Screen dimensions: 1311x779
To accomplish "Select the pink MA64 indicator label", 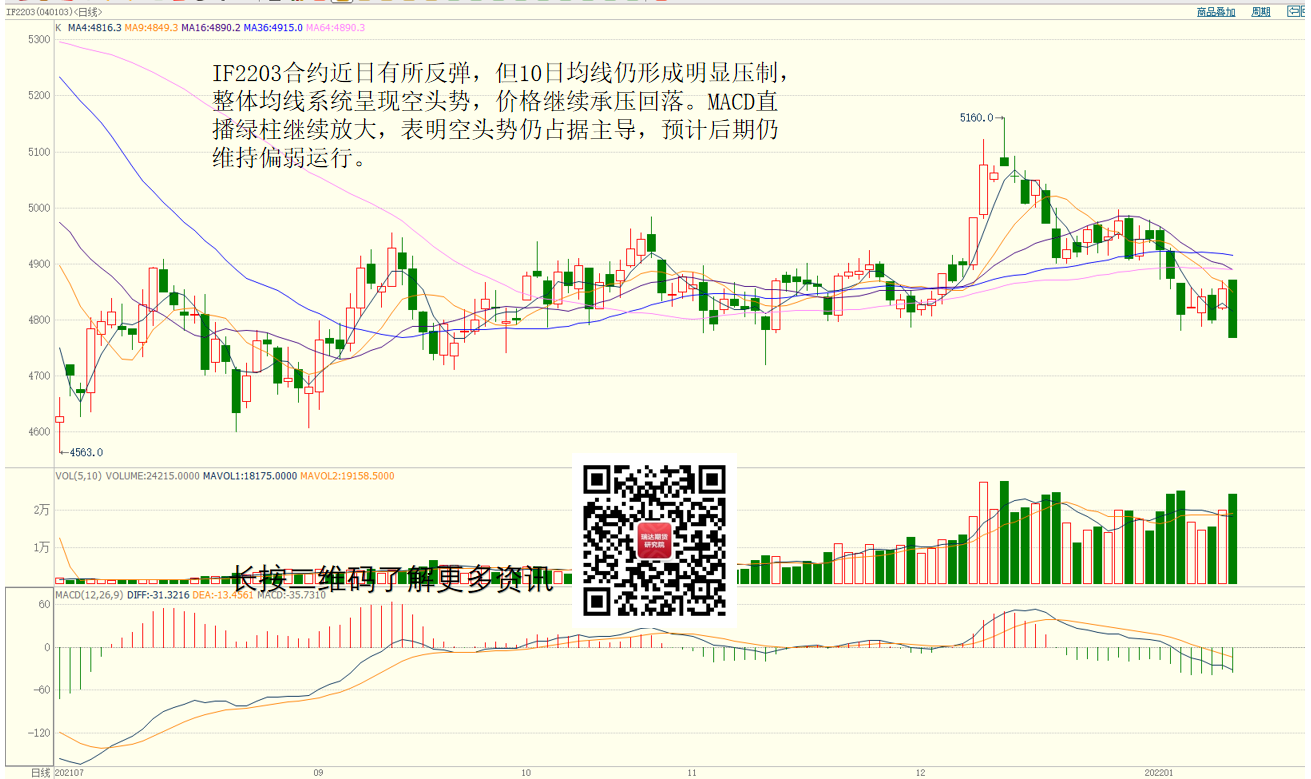I will 336,28.
